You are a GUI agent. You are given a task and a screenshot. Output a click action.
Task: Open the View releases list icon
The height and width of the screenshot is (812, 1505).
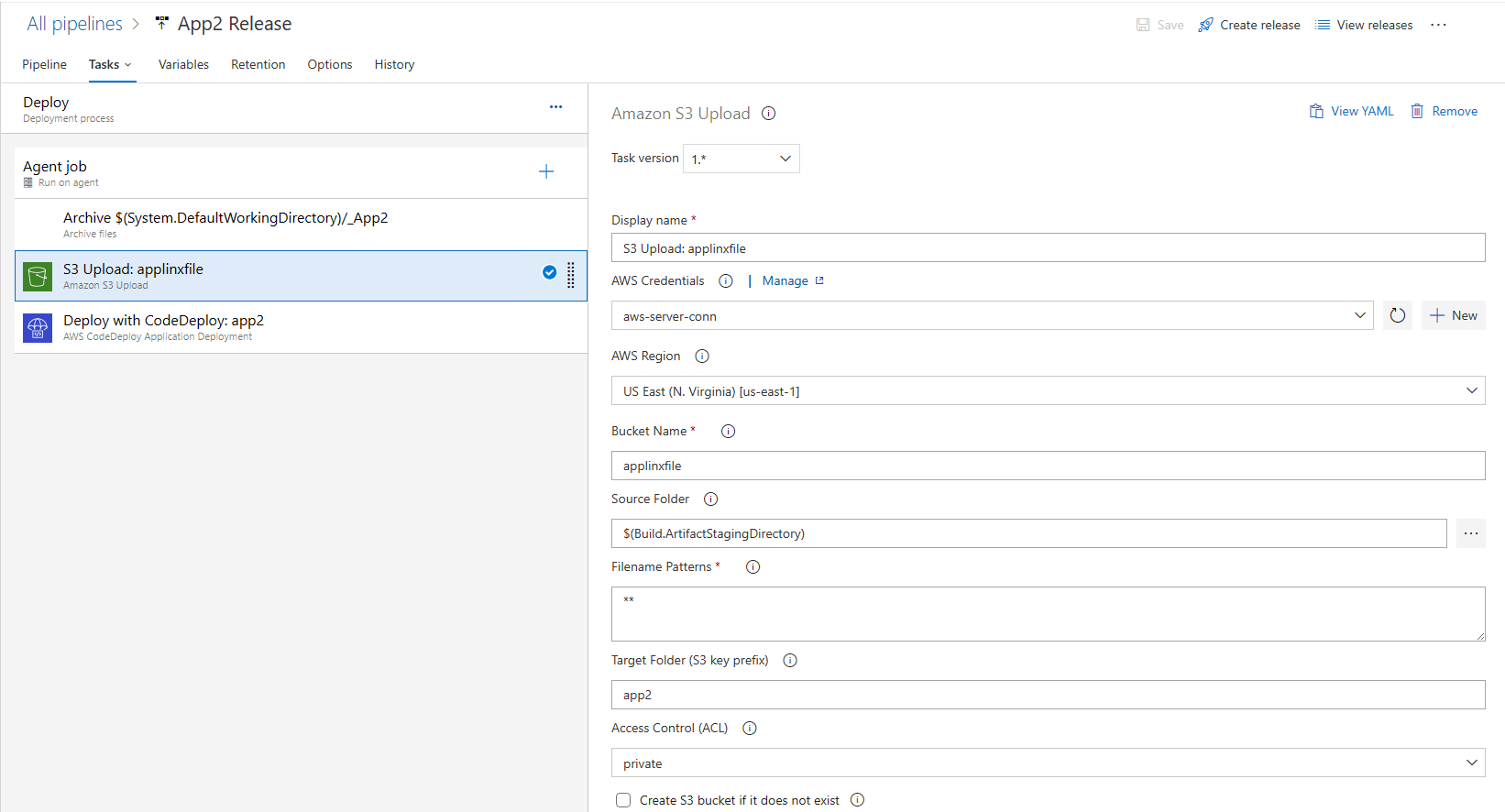(x=1323, y=25)
